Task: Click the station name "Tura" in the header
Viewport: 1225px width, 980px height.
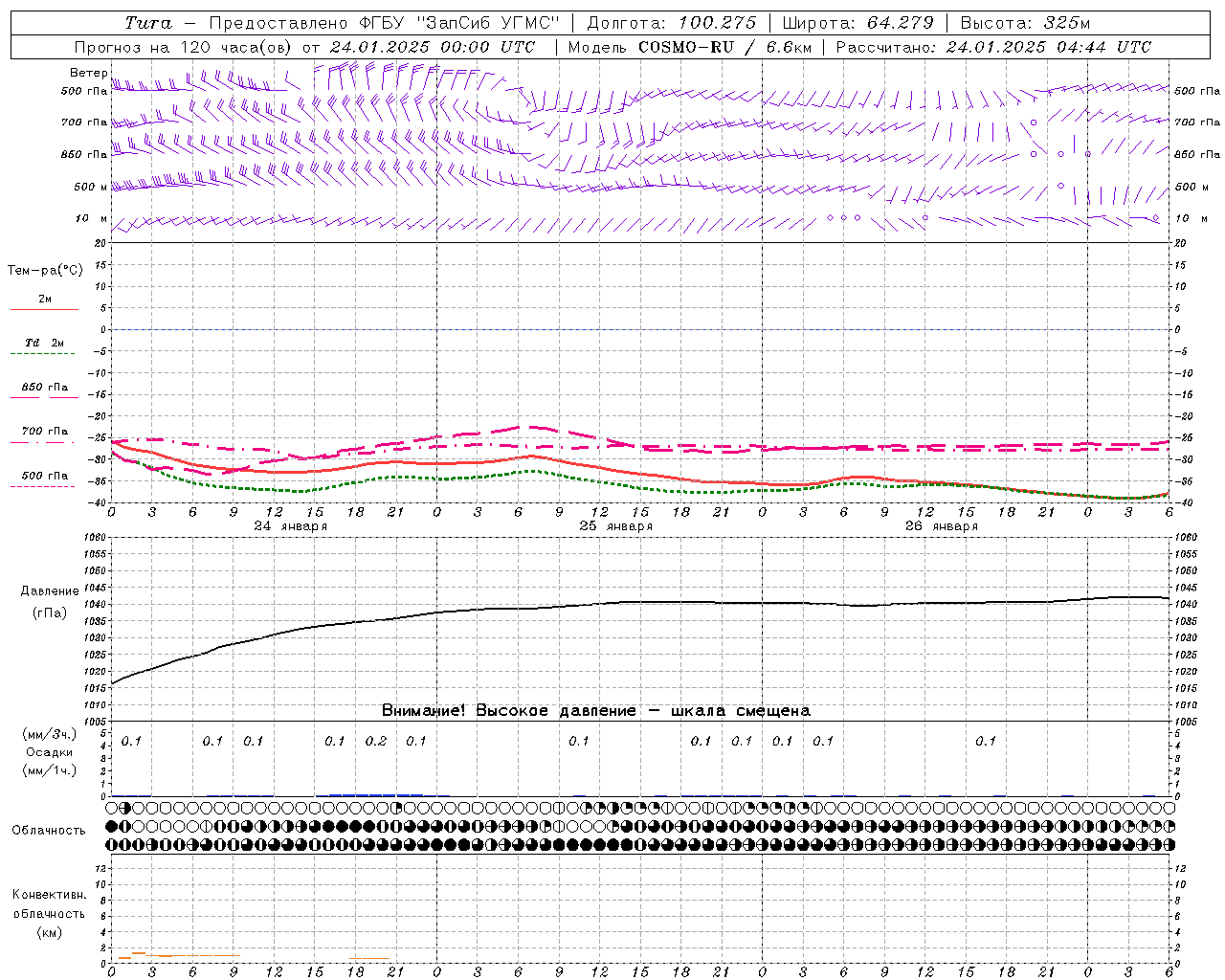Action: click(x=148, y=23)
